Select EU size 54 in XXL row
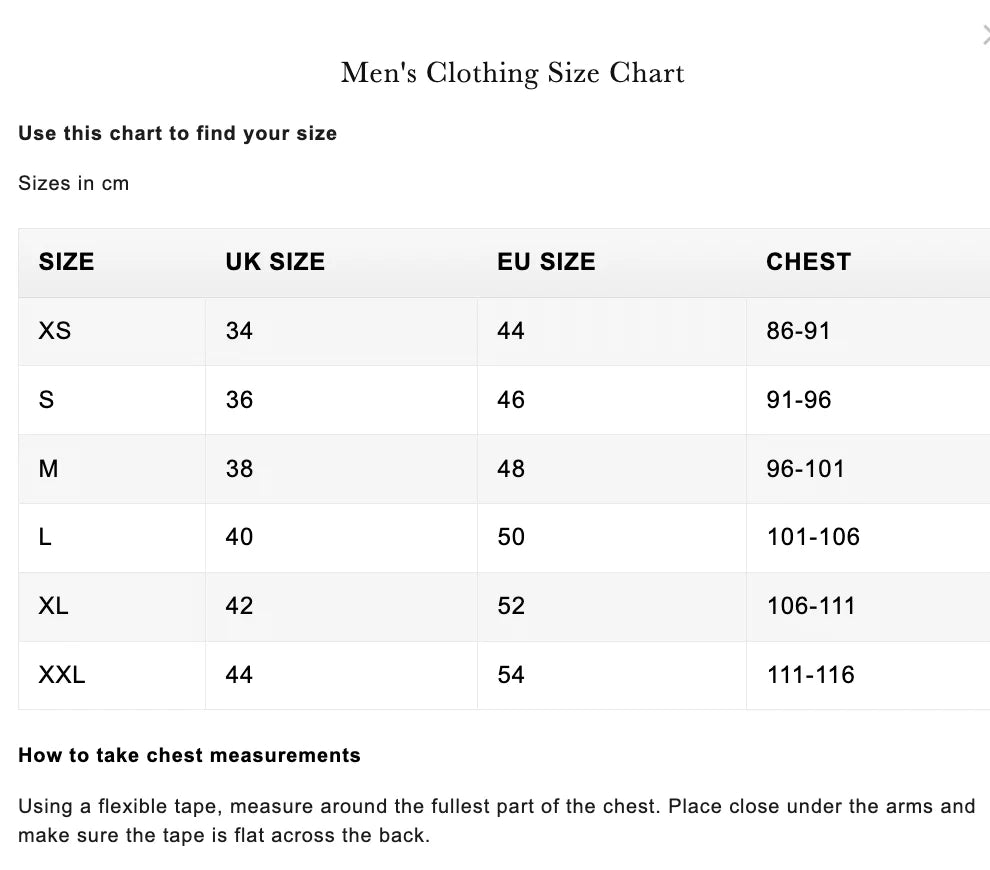 pyautogui.click(x=511, y=675)
